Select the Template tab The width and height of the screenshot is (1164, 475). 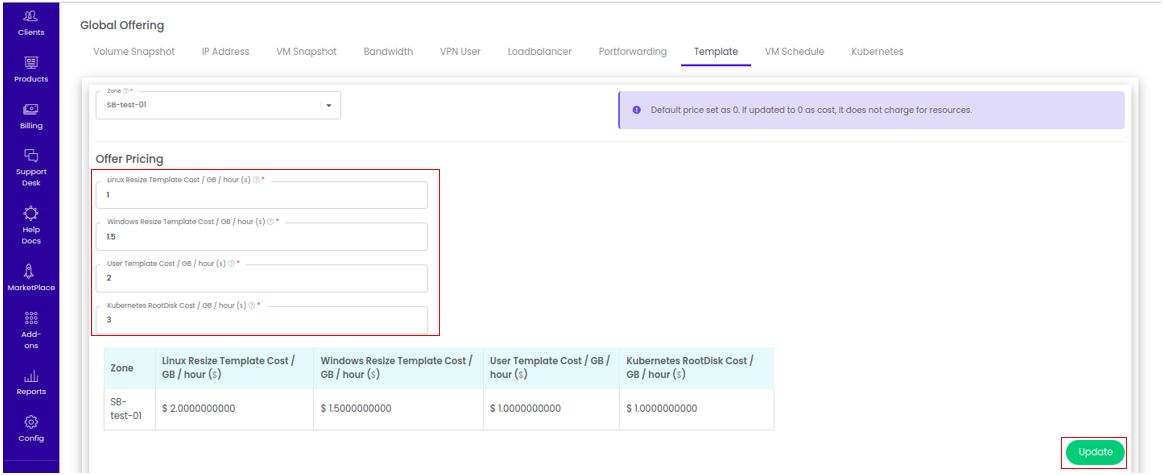coord(716,52)
